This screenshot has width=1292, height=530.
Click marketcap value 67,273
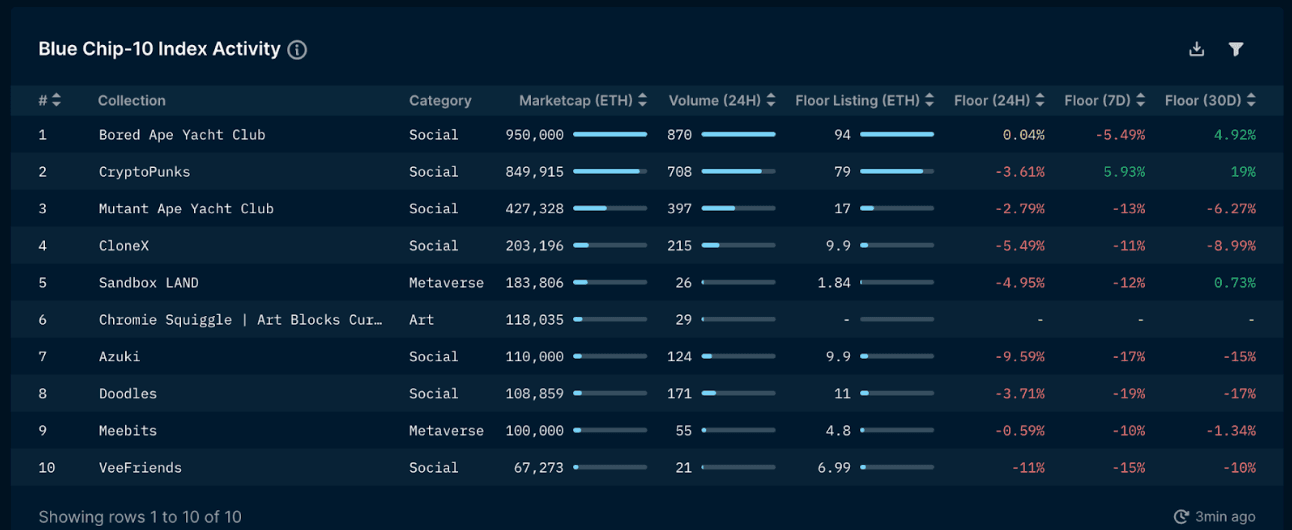539,468
